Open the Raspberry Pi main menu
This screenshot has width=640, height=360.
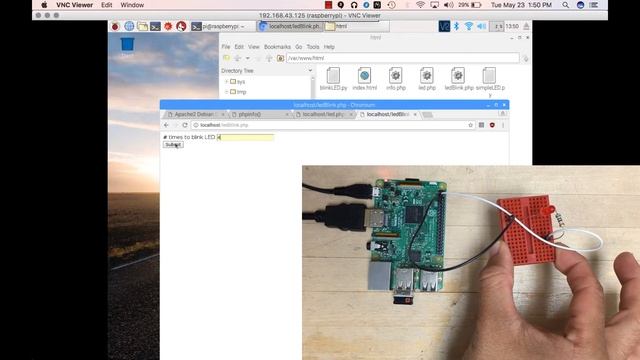(115, 27)
